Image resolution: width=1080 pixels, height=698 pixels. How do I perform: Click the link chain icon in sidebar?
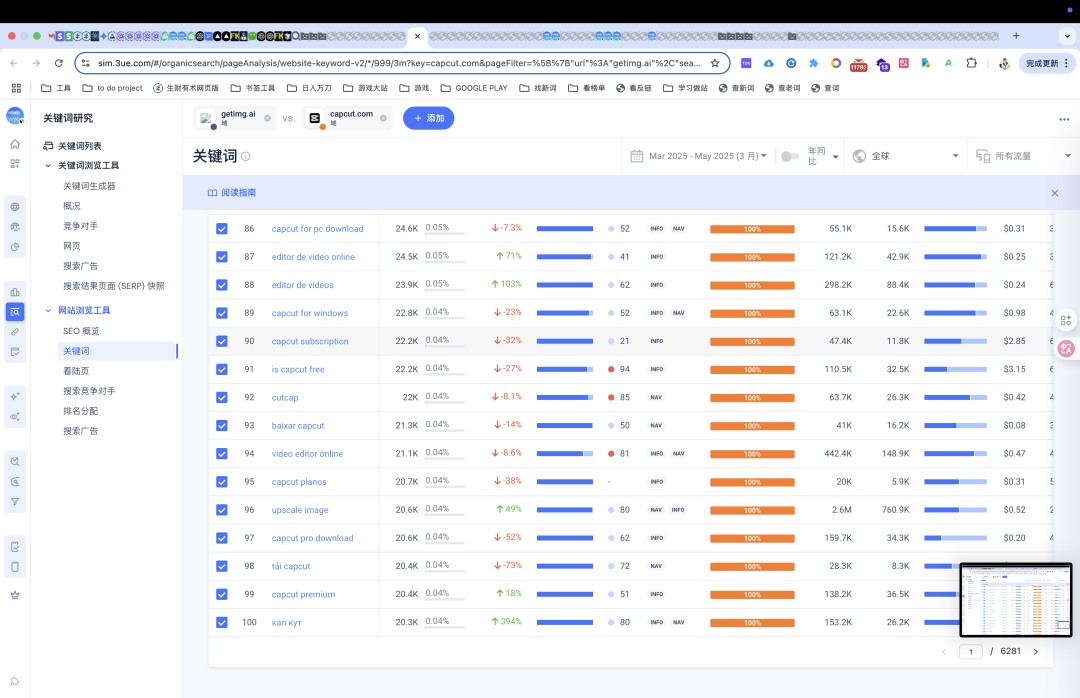click(15, 332)
